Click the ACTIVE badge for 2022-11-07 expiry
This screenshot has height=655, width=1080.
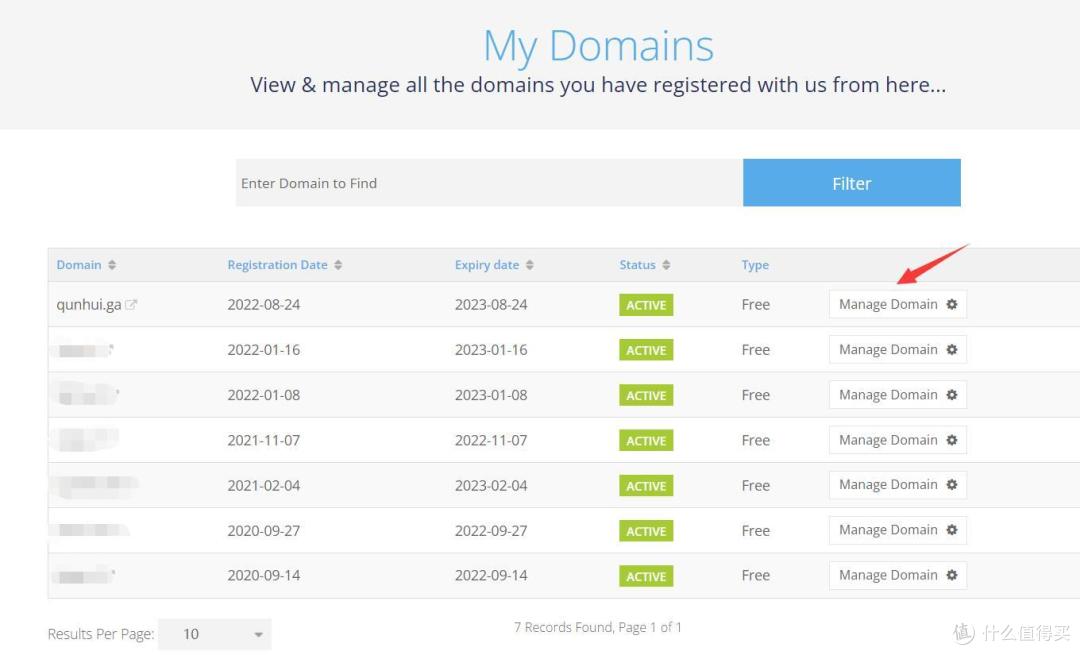(x=646, y=441)
